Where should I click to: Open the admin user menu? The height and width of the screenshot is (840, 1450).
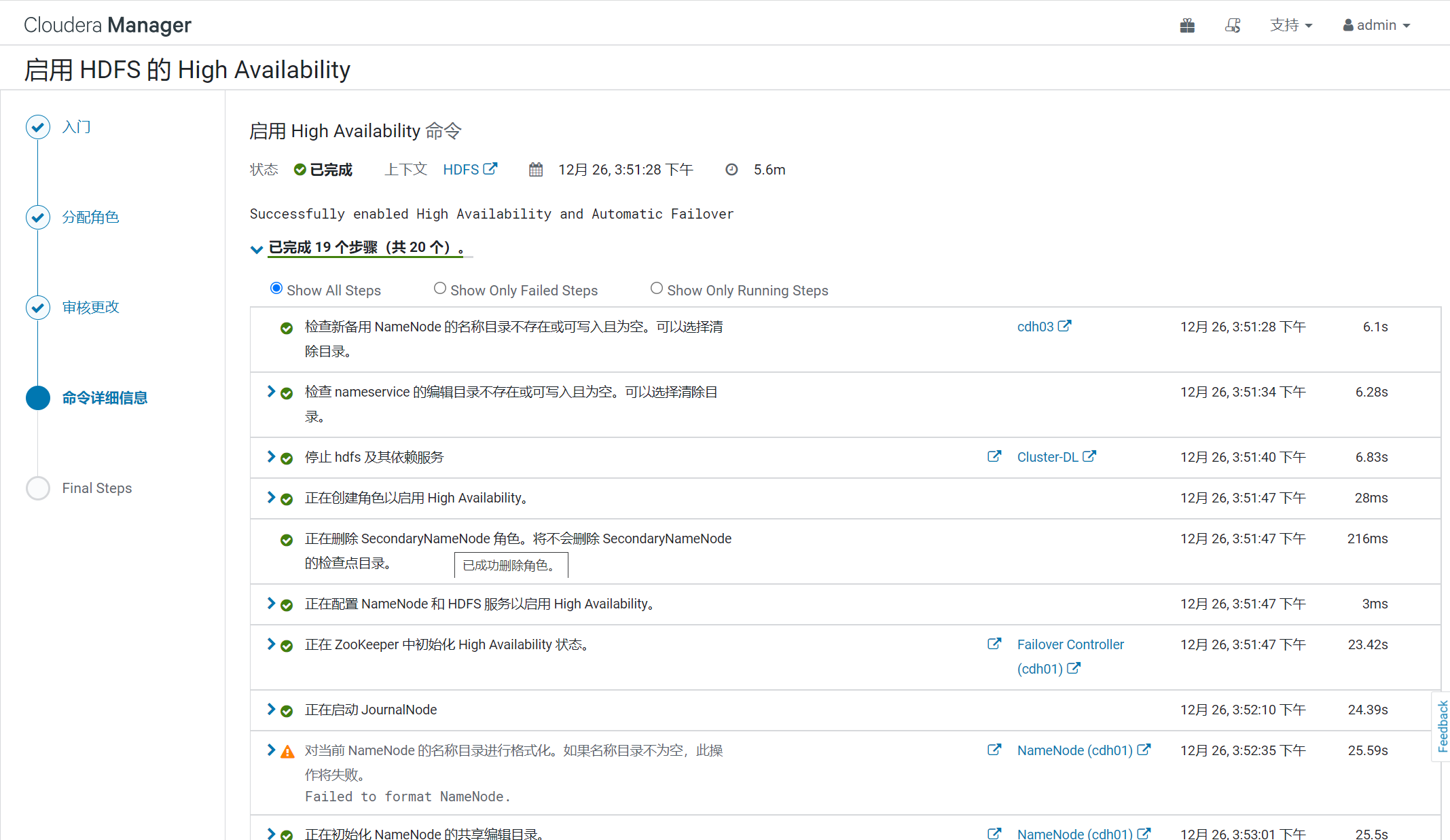(x=1377, y=26)
